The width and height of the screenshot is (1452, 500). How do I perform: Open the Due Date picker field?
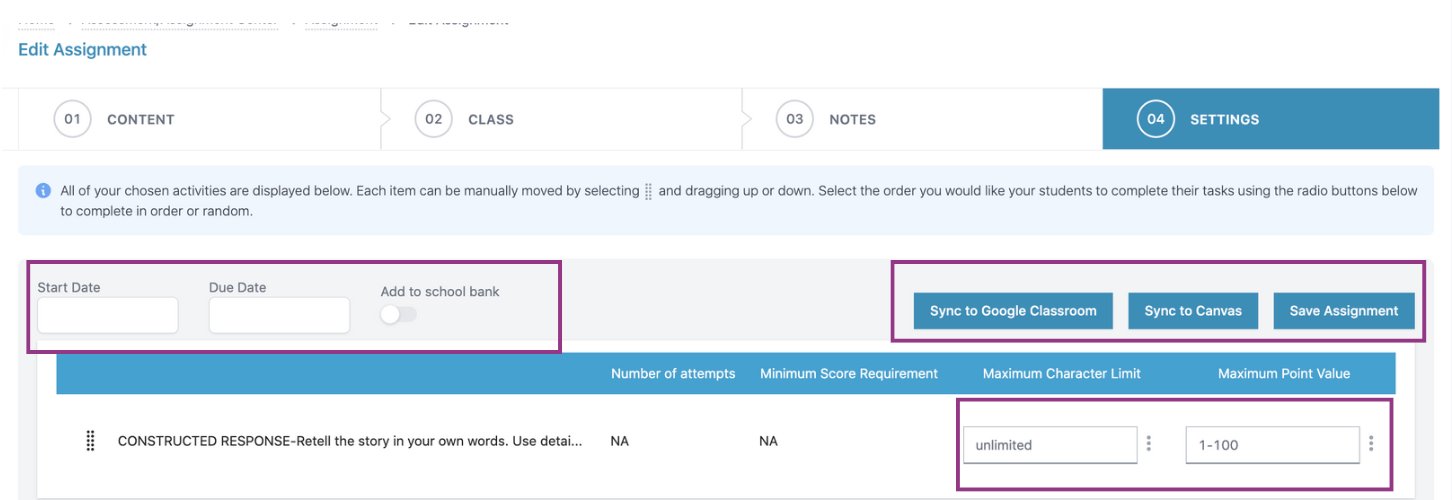279,315
